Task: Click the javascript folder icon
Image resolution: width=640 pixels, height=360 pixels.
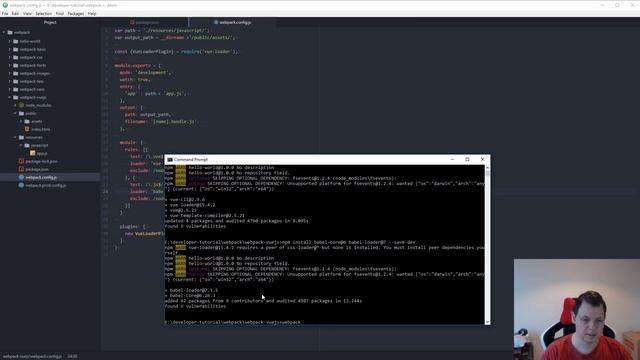Action: (x=27, y=145)
